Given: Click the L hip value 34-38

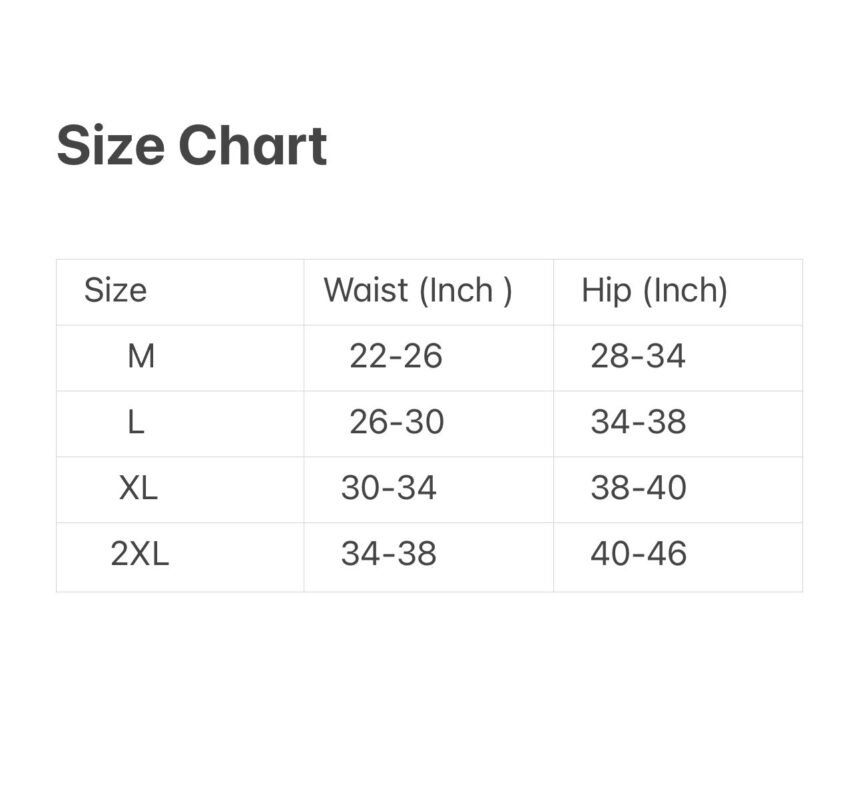Looking at the screenshot, I should pos(638,422).
